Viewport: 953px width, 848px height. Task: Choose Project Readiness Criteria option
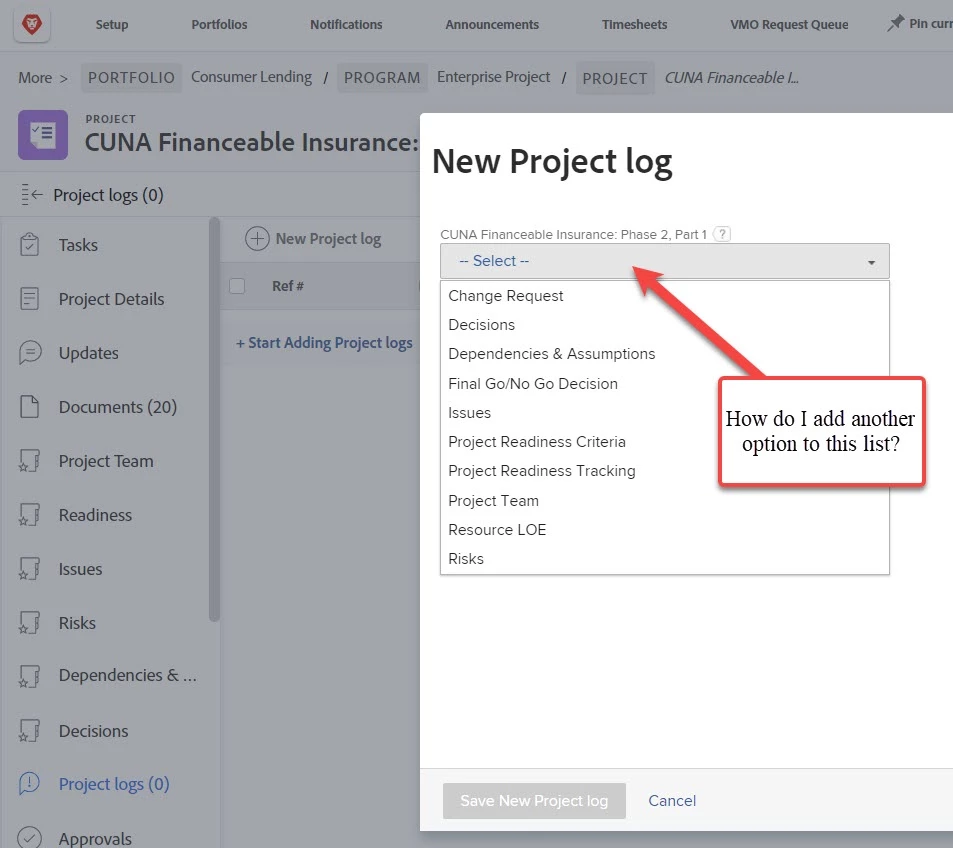coord(537,442)
